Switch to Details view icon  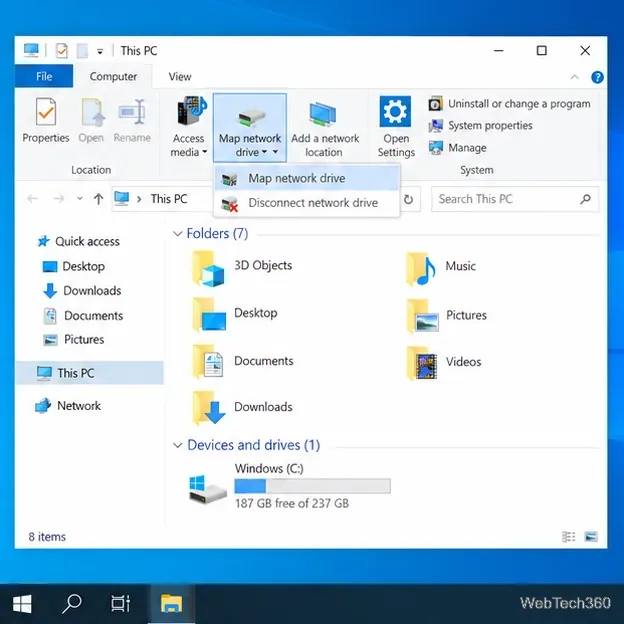pos(568,536)
